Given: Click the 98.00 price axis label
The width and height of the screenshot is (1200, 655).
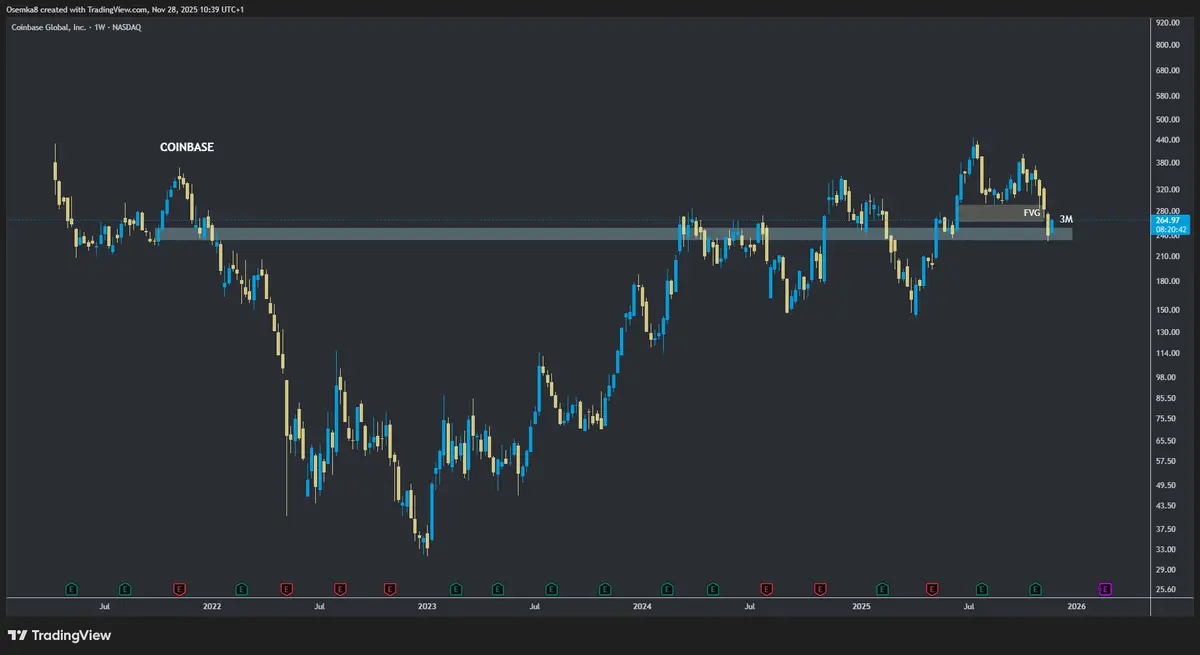Looking at the screenshot, I should click(1167, 376).
